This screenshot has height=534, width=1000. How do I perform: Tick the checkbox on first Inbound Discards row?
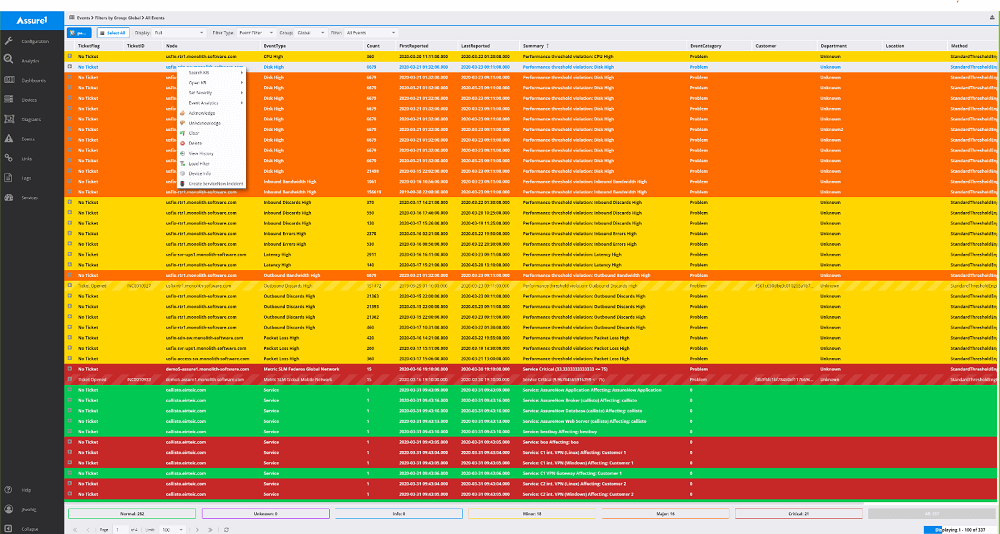click(70, 202)
